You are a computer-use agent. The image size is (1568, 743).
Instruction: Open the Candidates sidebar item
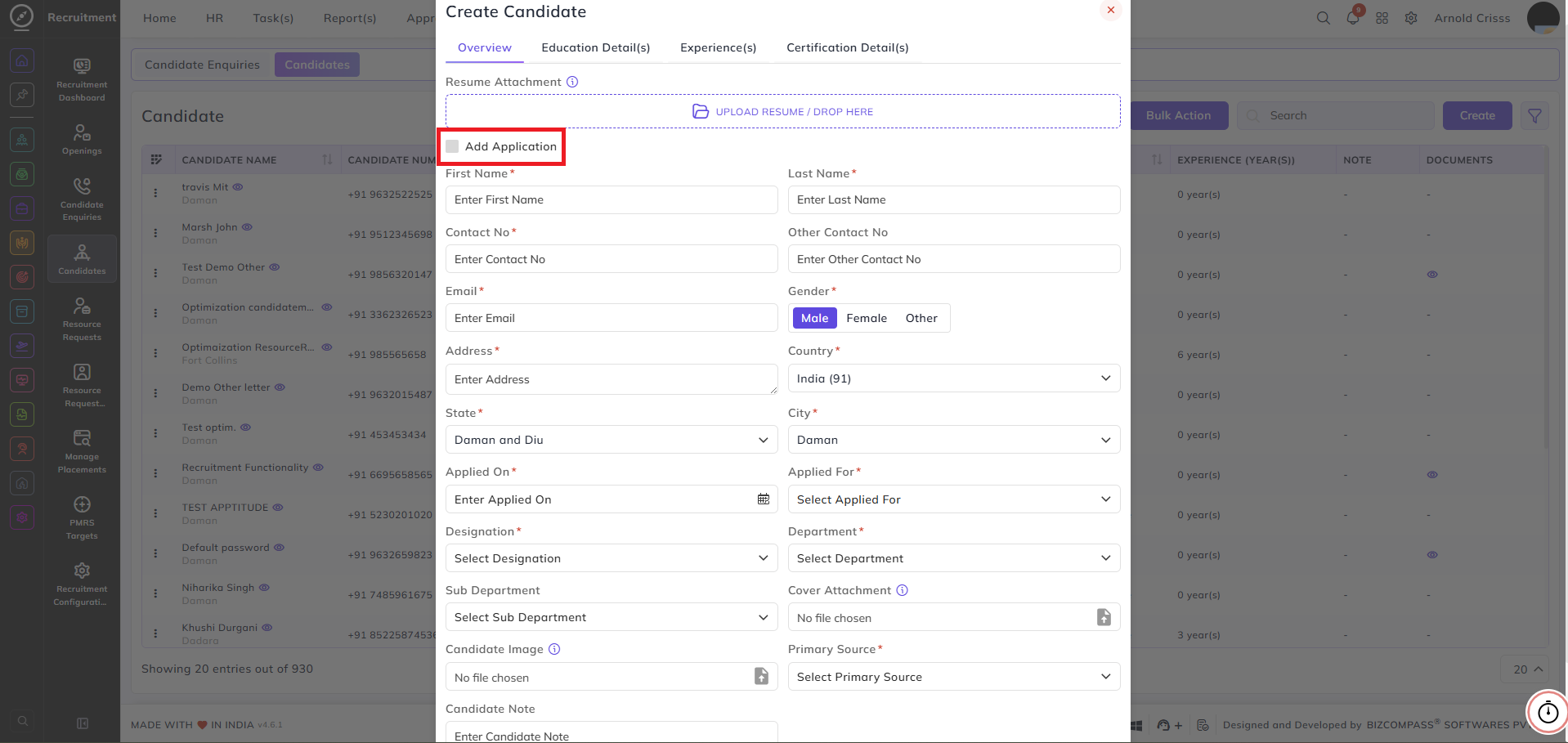82,258
